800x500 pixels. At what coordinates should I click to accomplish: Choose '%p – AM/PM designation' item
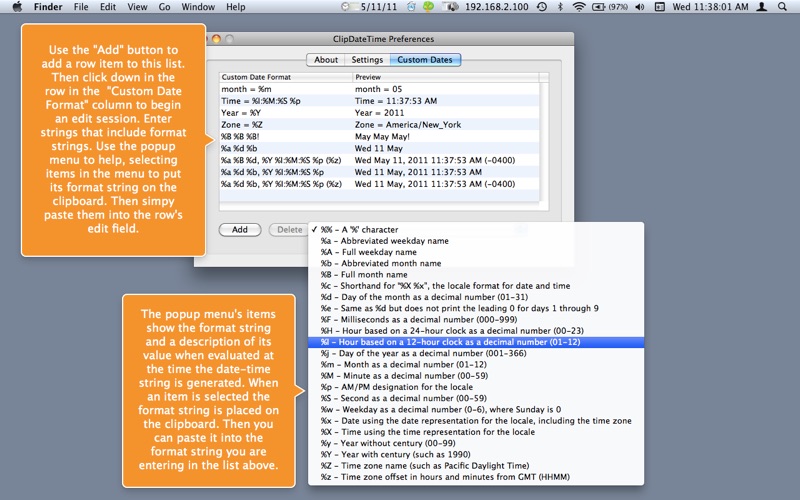pos(476,387)
